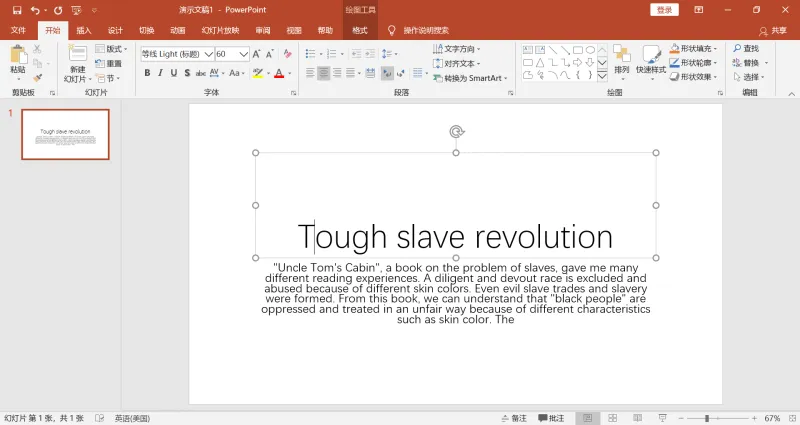The image size is (800, 425).
Task: Click the zoom slider in status bar
Action: tap(717, 418)
